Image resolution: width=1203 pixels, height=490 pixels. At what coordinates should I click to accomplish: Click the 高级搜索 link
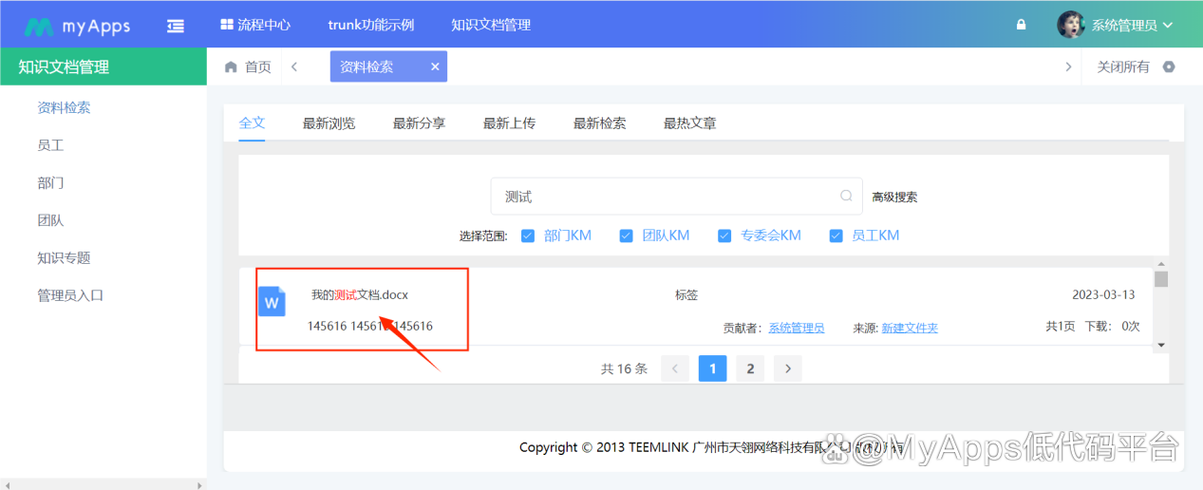[x=894, y=197]
